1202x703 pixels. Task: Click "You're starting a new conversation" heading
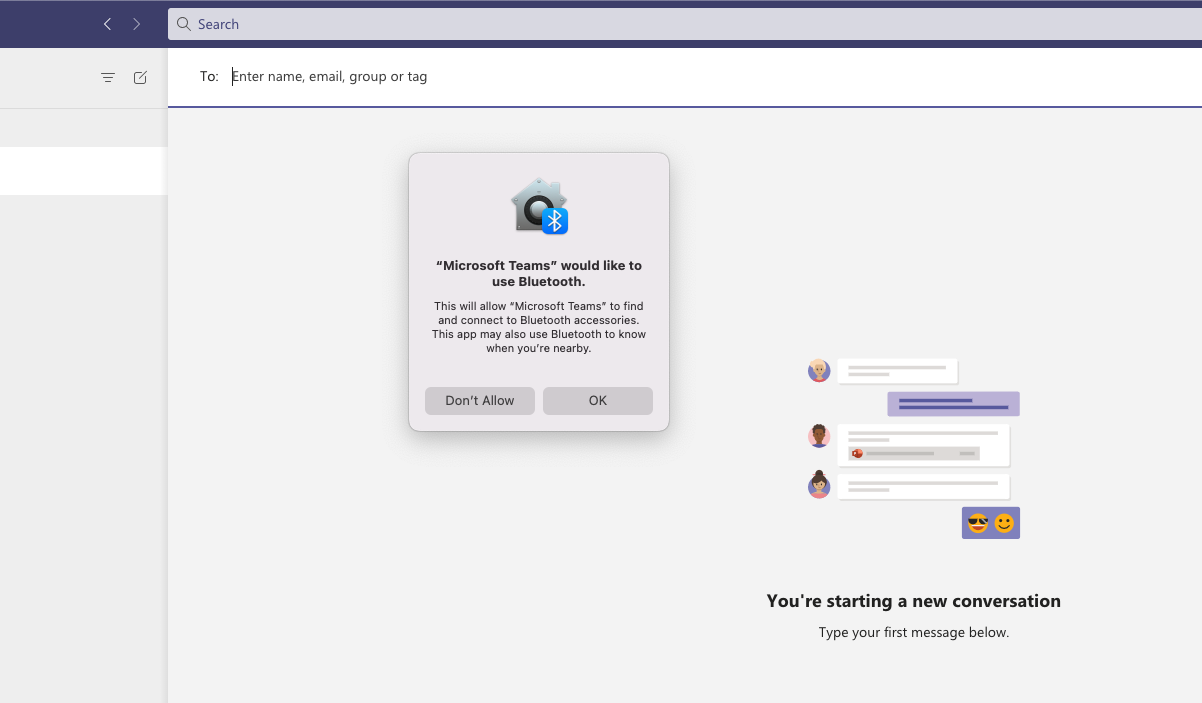tap(913, 601)
